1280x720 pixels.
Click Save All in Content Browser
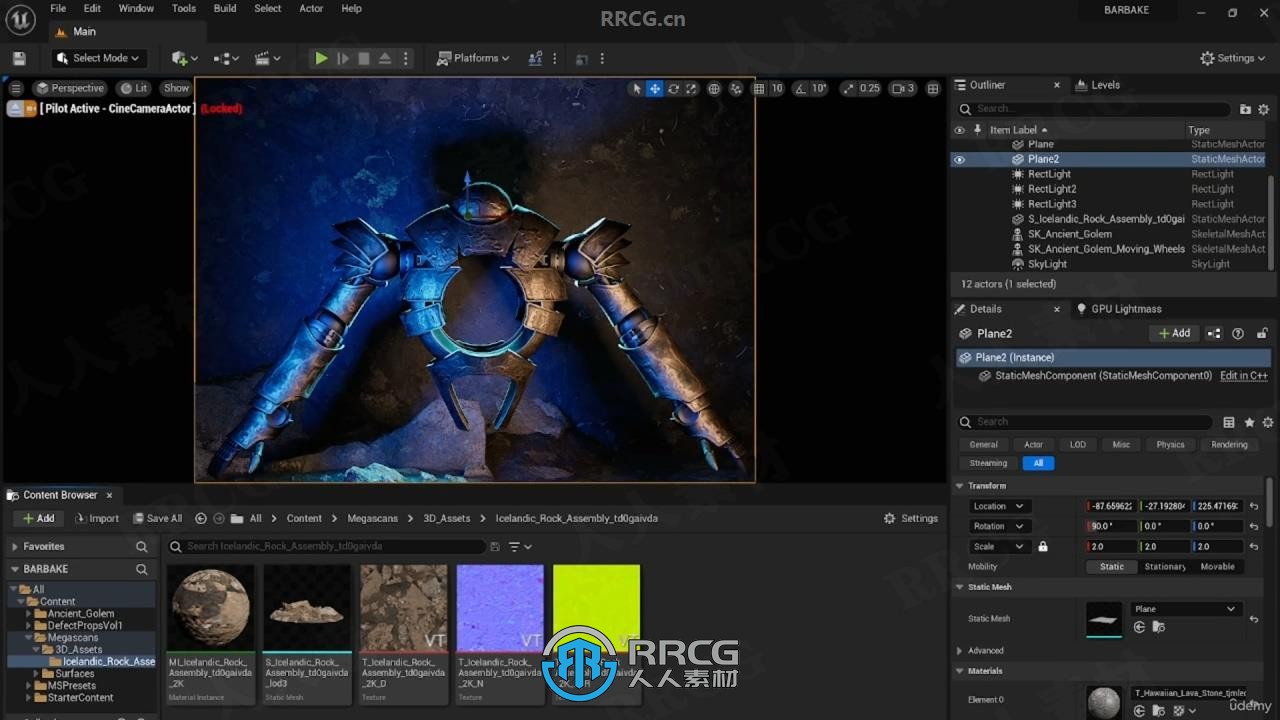click(x=156, y=518)
